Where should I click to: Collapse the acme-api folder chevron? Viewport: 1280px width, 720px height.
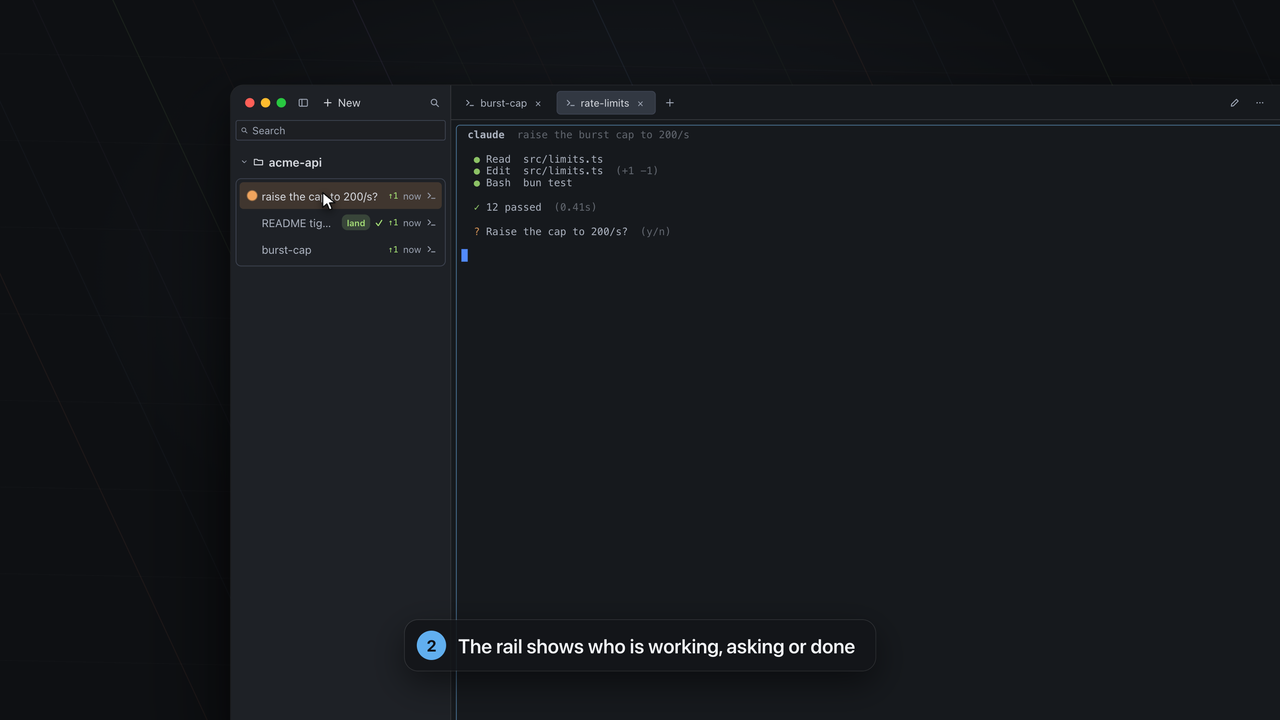click(244, 162)
